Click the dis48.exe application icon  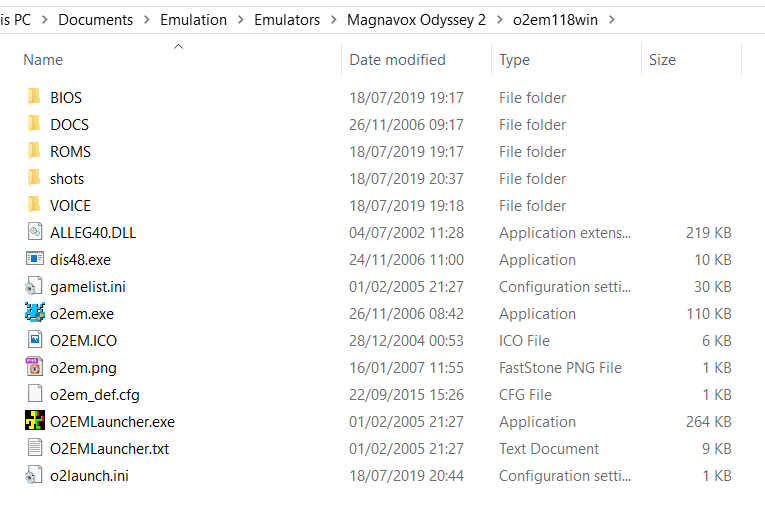35,259
